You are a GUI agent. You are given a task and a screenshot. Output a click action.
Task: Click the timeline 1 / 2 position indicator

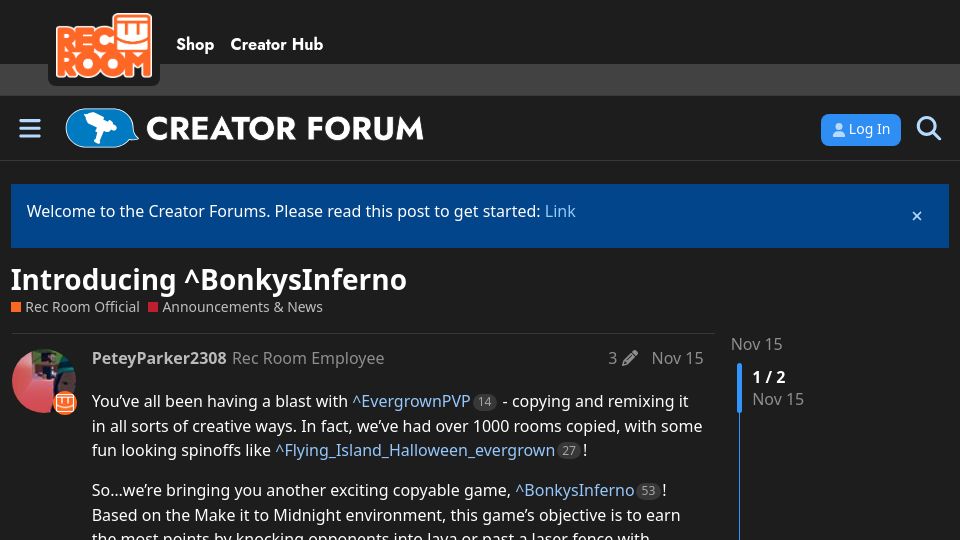click(x=769, y=377)
